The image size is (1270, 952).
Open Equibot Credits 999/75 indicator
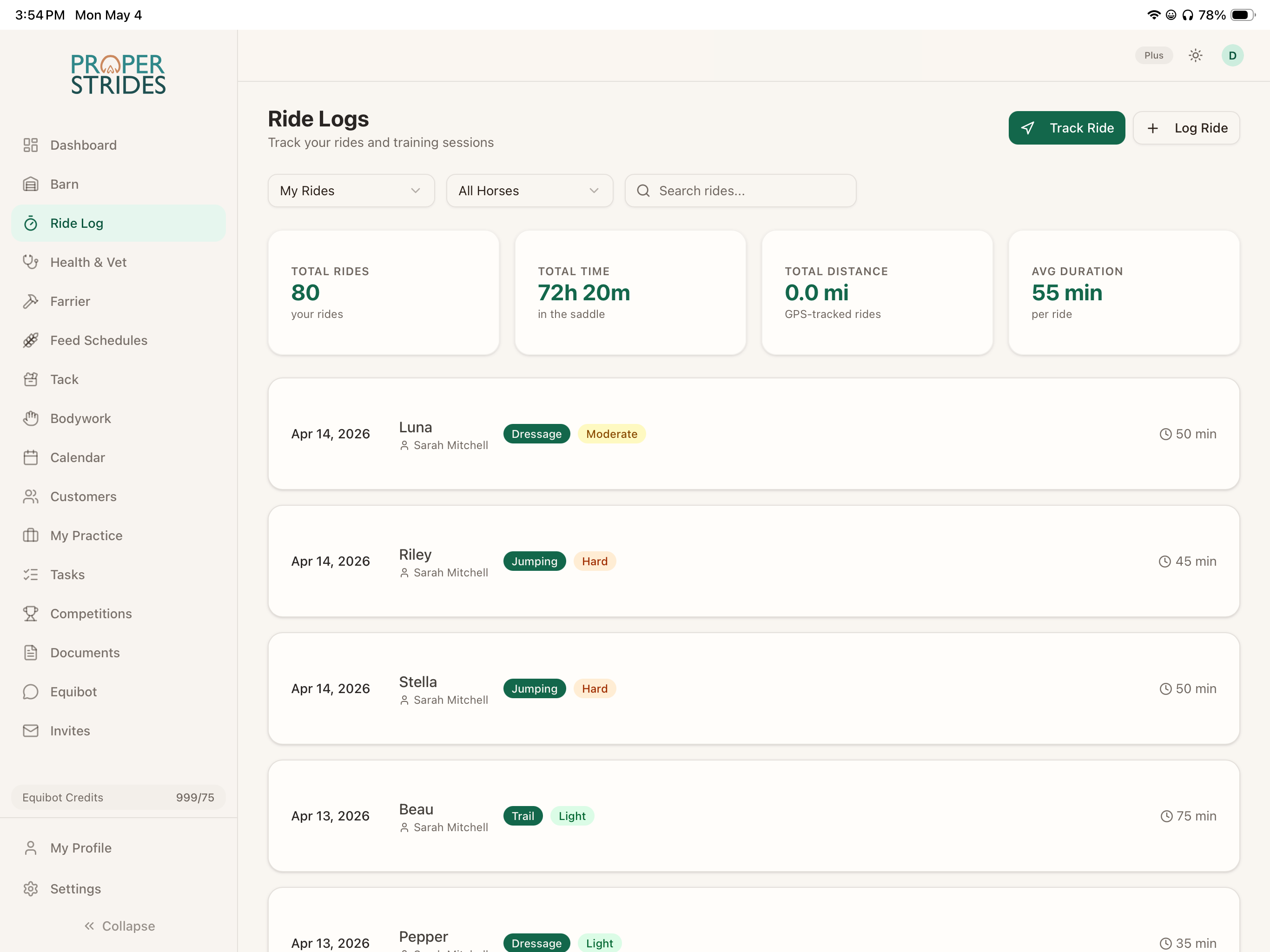[x=118, y=797]
